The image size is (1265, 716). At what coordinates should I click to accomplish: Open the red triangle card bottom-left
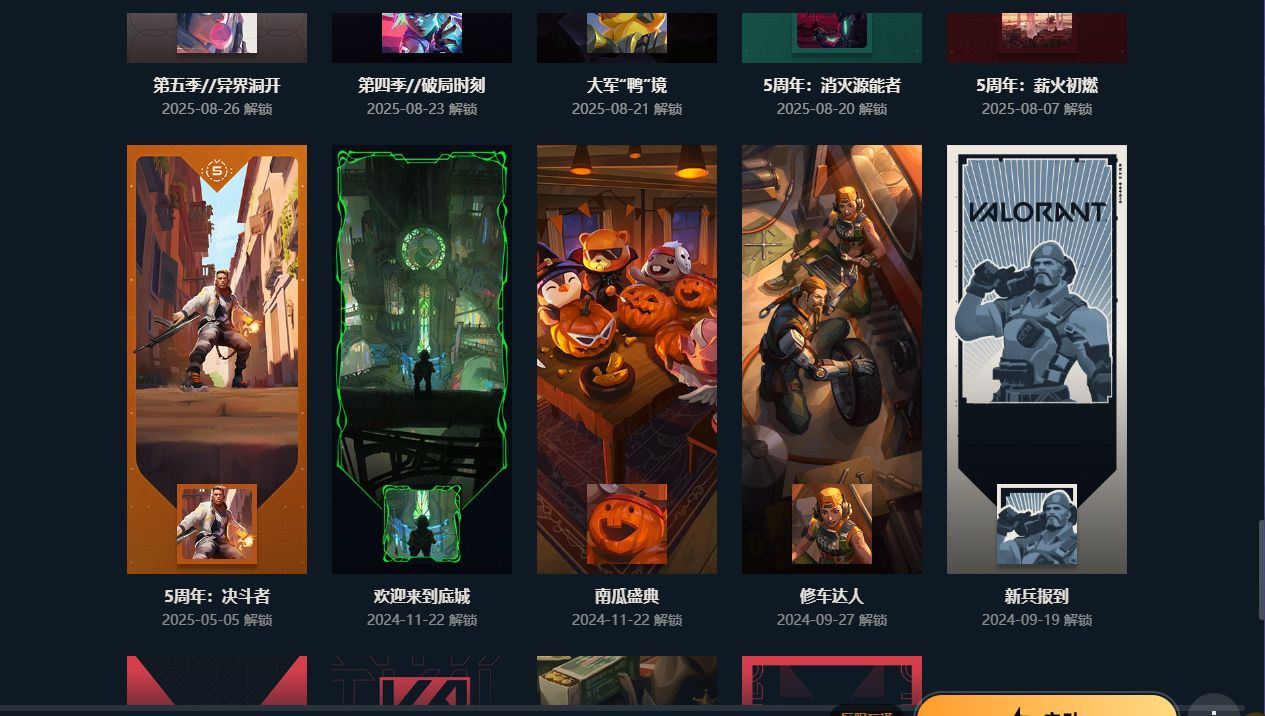(x=217, y=680)
